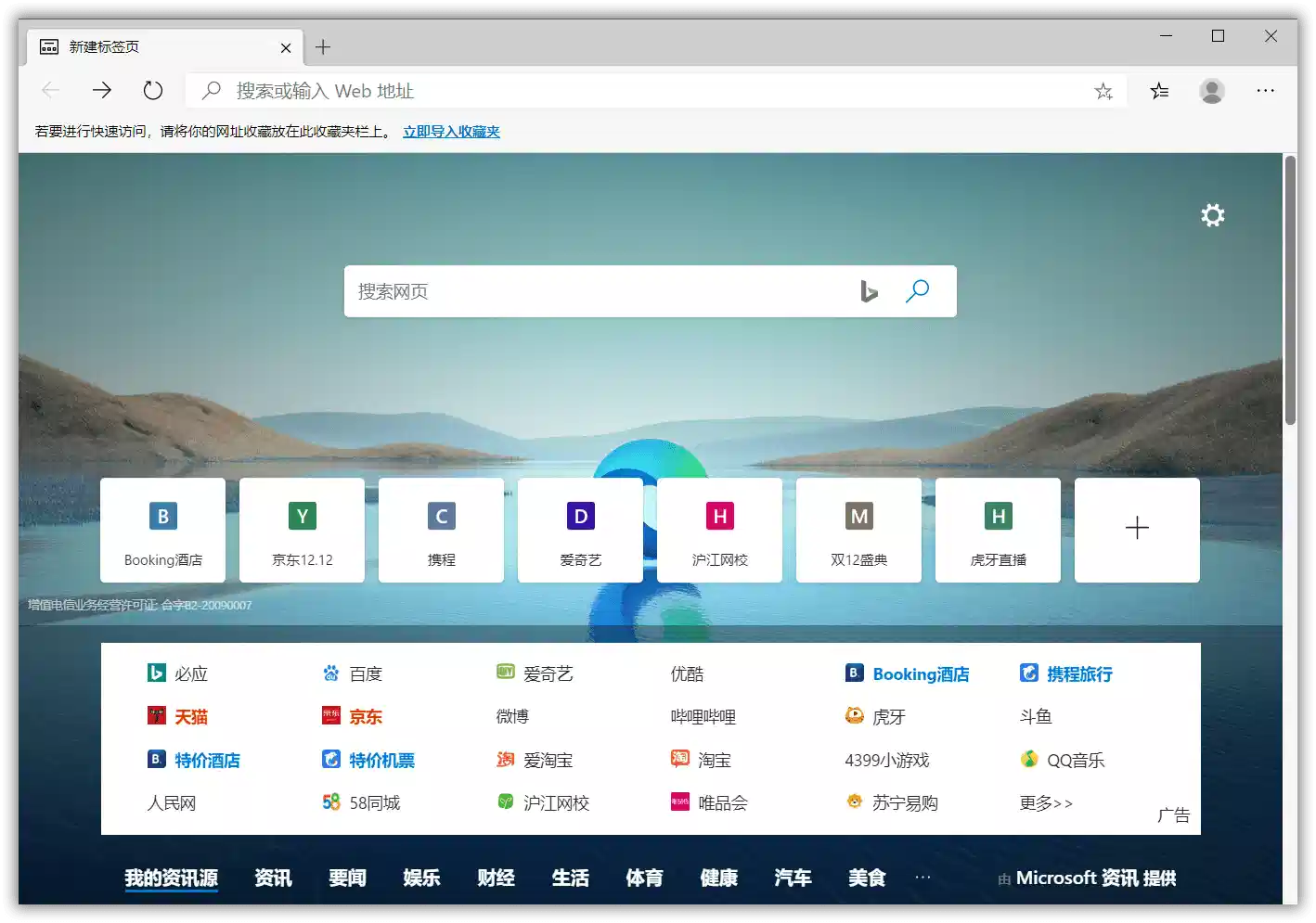Image resolution: width=1316 pixels, height=923 pixels.
Task: Expand more news categories with the ellipsis
Action: pyautogui.click(x=922, y=878)
